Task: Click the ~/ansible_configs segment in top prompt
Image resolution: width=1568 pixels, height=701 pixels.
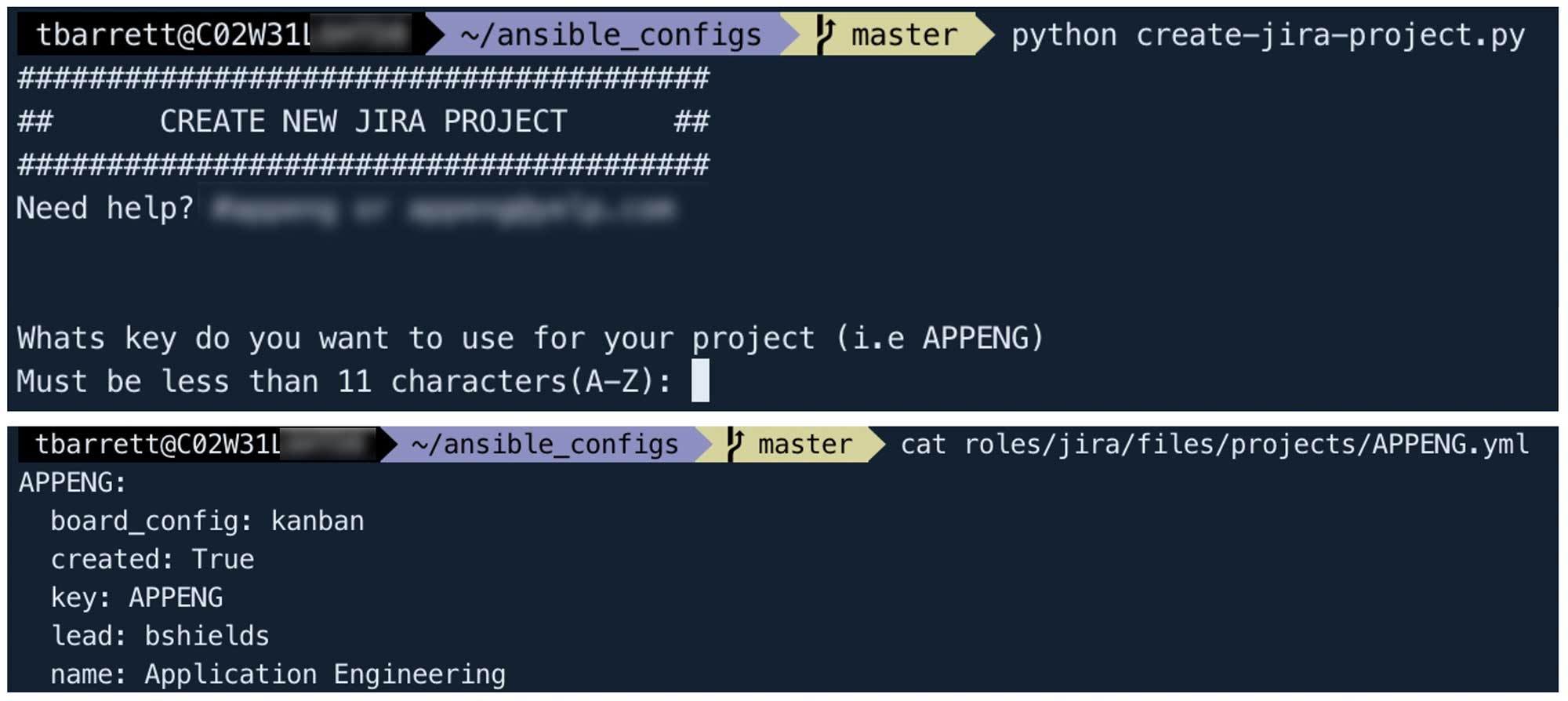Action: coord(611,35)
